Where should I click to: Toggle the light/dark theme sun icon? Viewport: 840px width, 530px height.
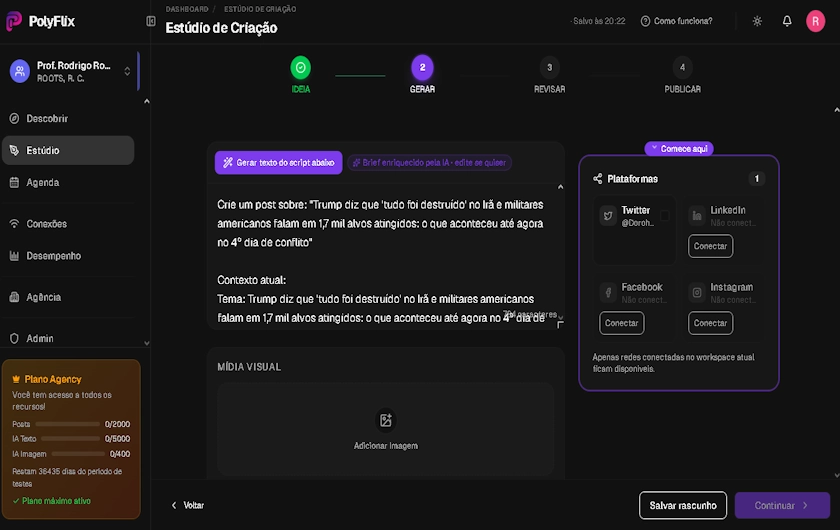(x=757, y=21)
